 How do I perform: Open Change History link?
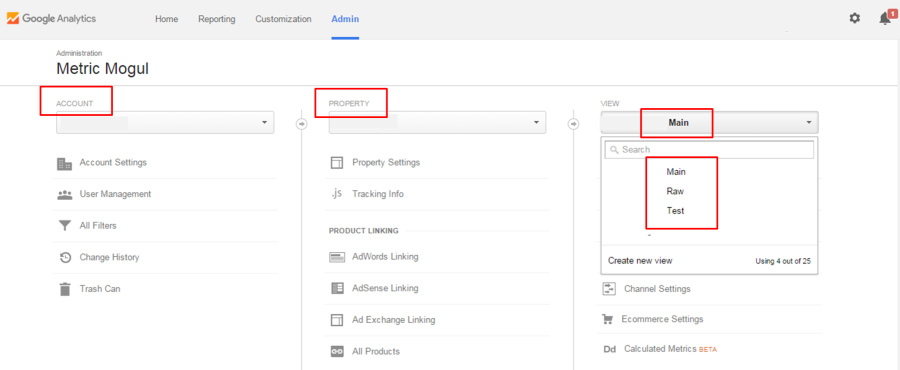click(110, 257)
